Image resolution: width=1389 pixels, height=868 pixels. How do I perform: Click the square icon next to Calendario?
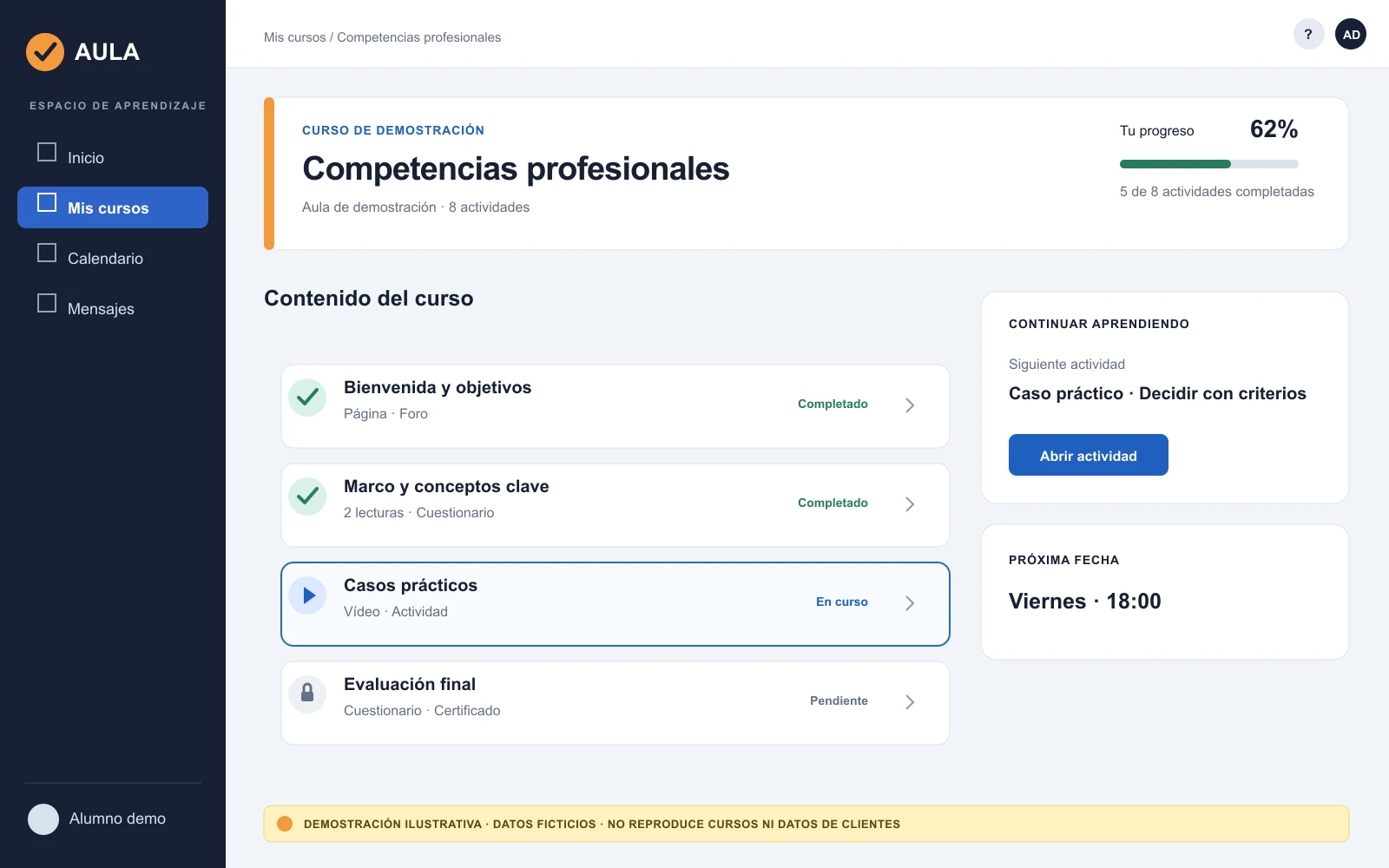point(47,253)
